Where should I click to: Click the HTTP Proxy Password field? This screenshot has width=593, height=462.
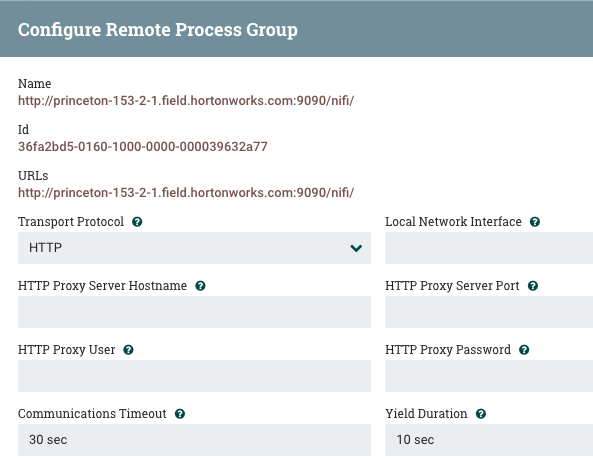point(489,376)
